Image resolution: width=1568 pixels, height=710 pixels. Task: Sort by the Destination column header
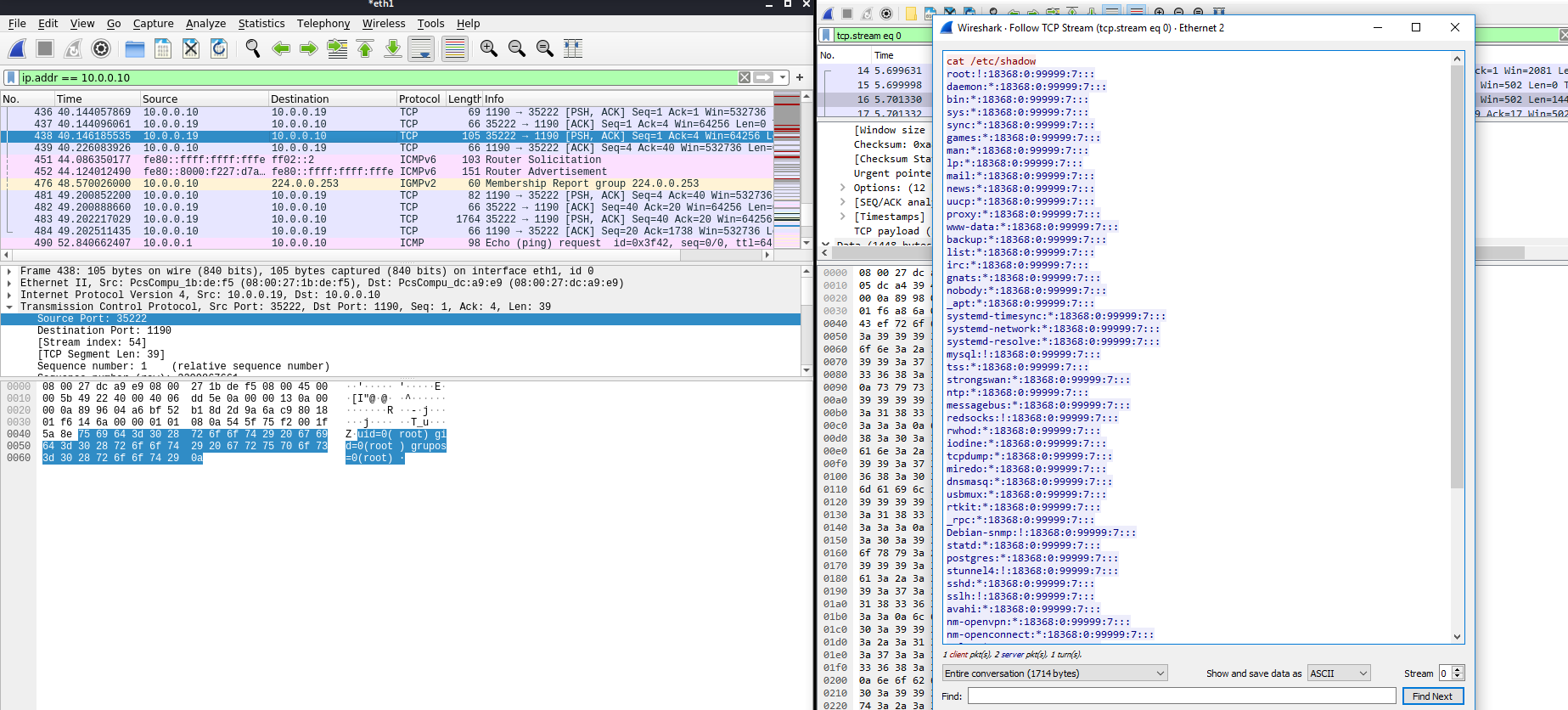click(332, 99)
